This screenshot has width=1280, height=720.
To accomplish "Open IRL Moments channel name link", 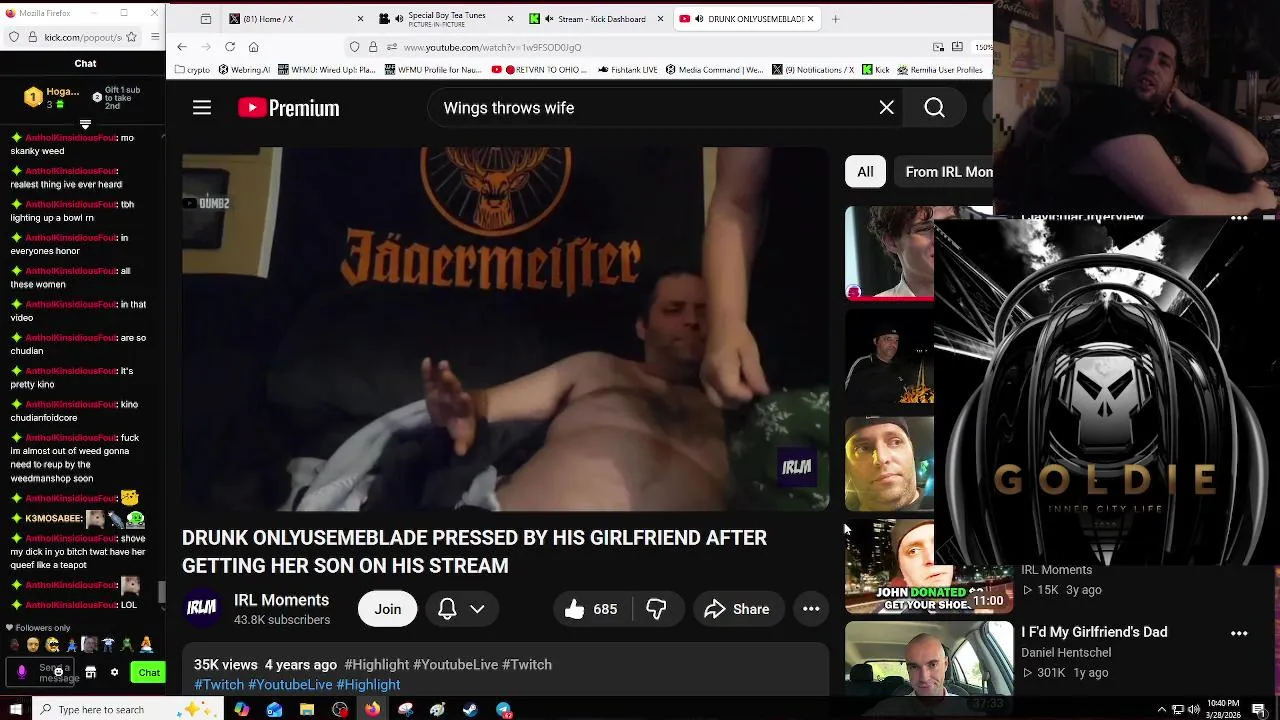I will (281, 600).
